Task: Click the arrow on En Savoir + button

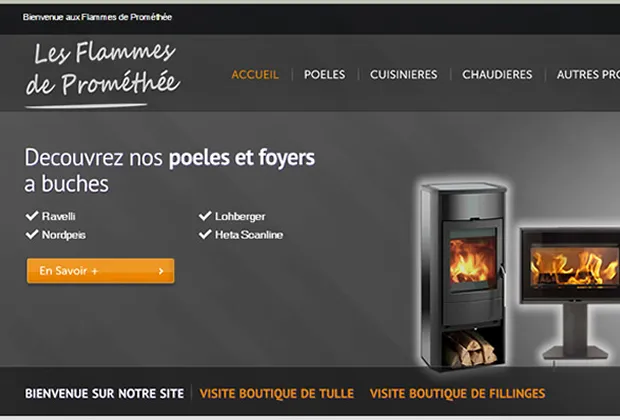Action: point(161,271)
